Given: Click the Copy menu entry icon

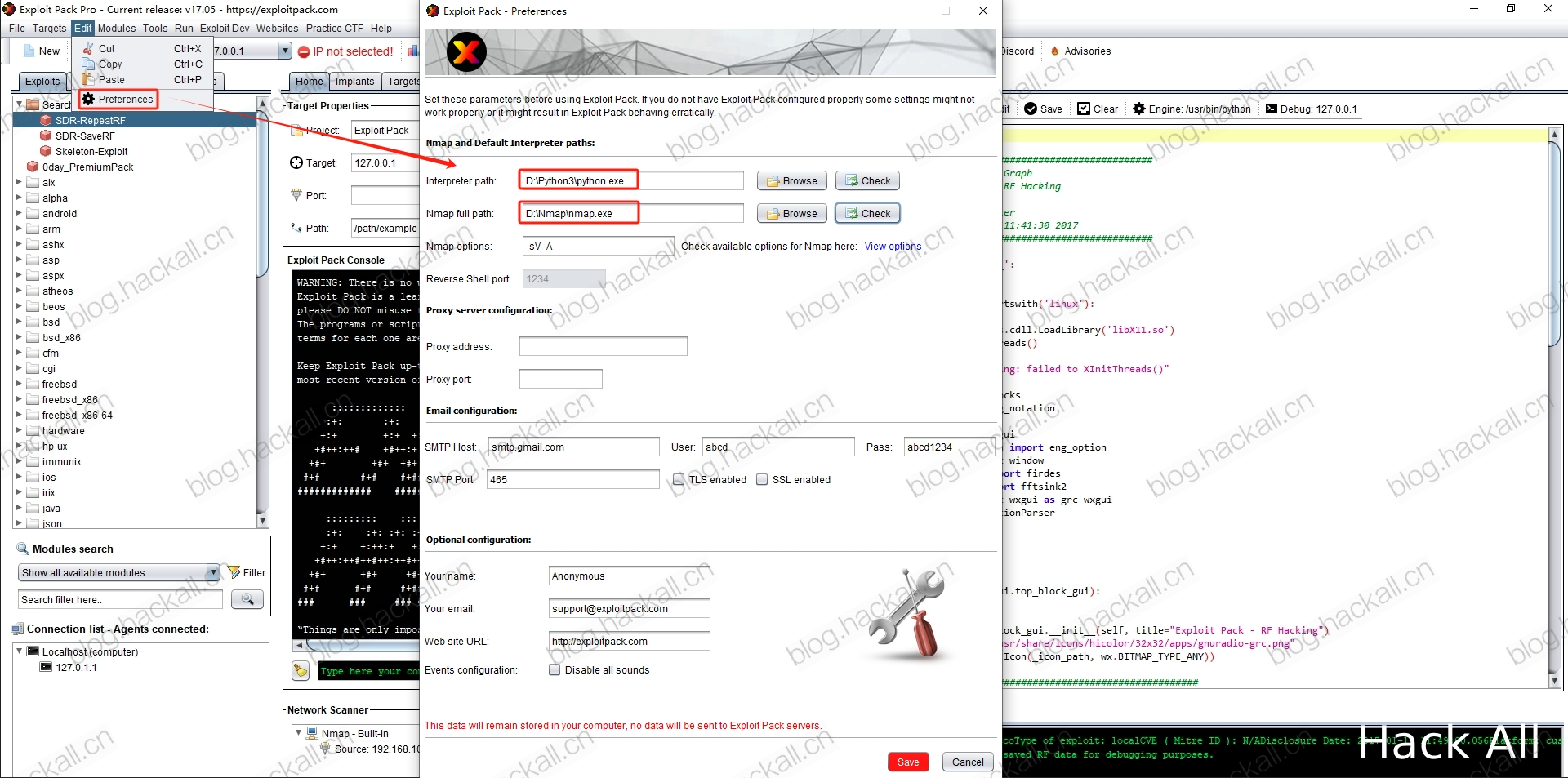Looking at the screenshot, I should 88,64.
